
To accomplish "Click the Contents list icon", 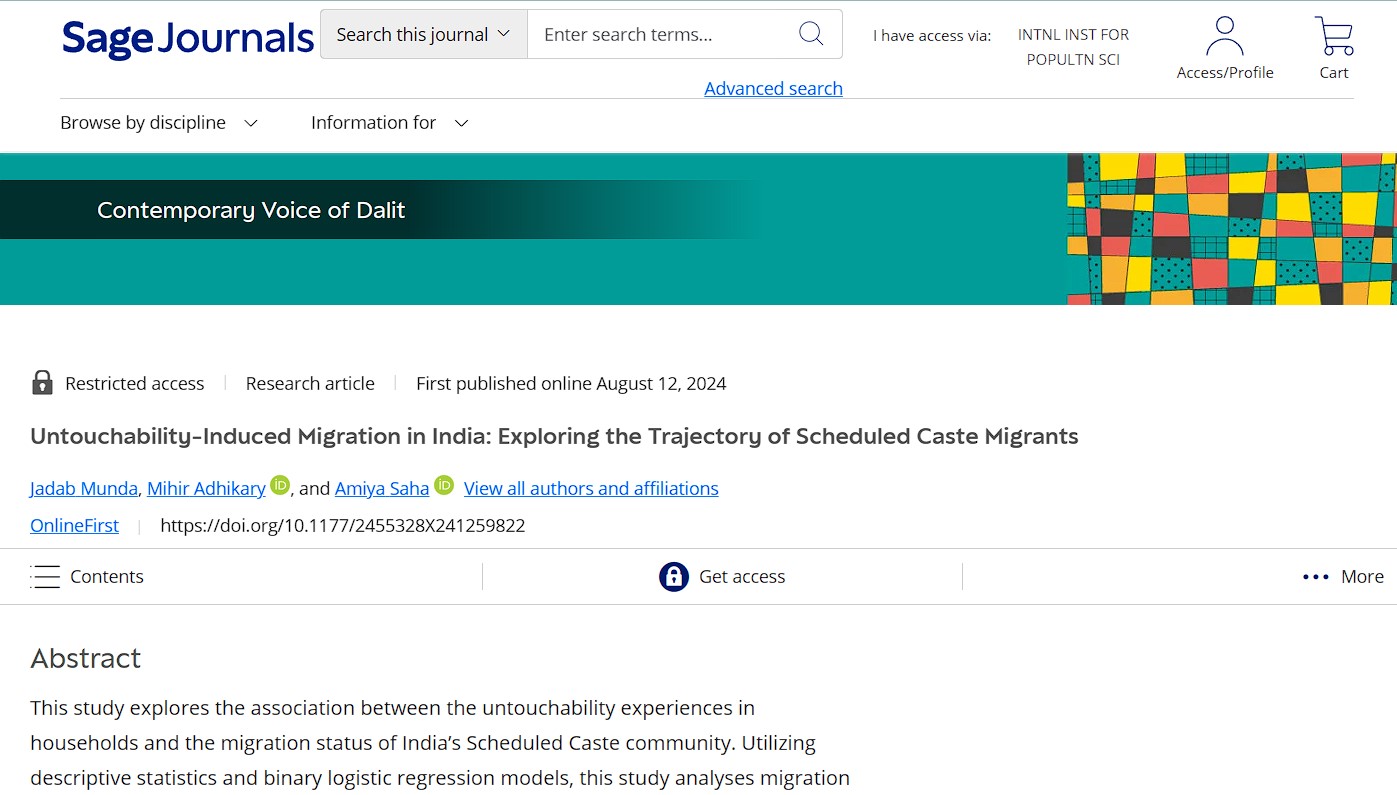I will point(46,576).
